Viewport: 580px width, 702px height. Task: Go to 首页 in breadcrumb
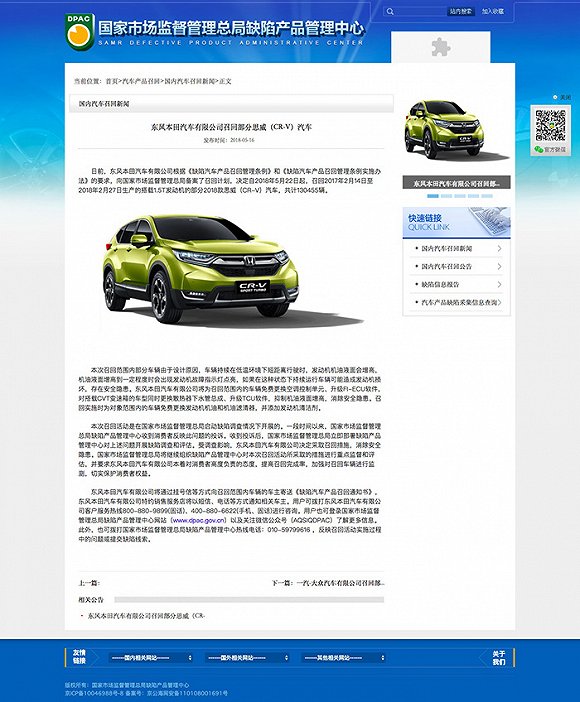pos(112,81)
